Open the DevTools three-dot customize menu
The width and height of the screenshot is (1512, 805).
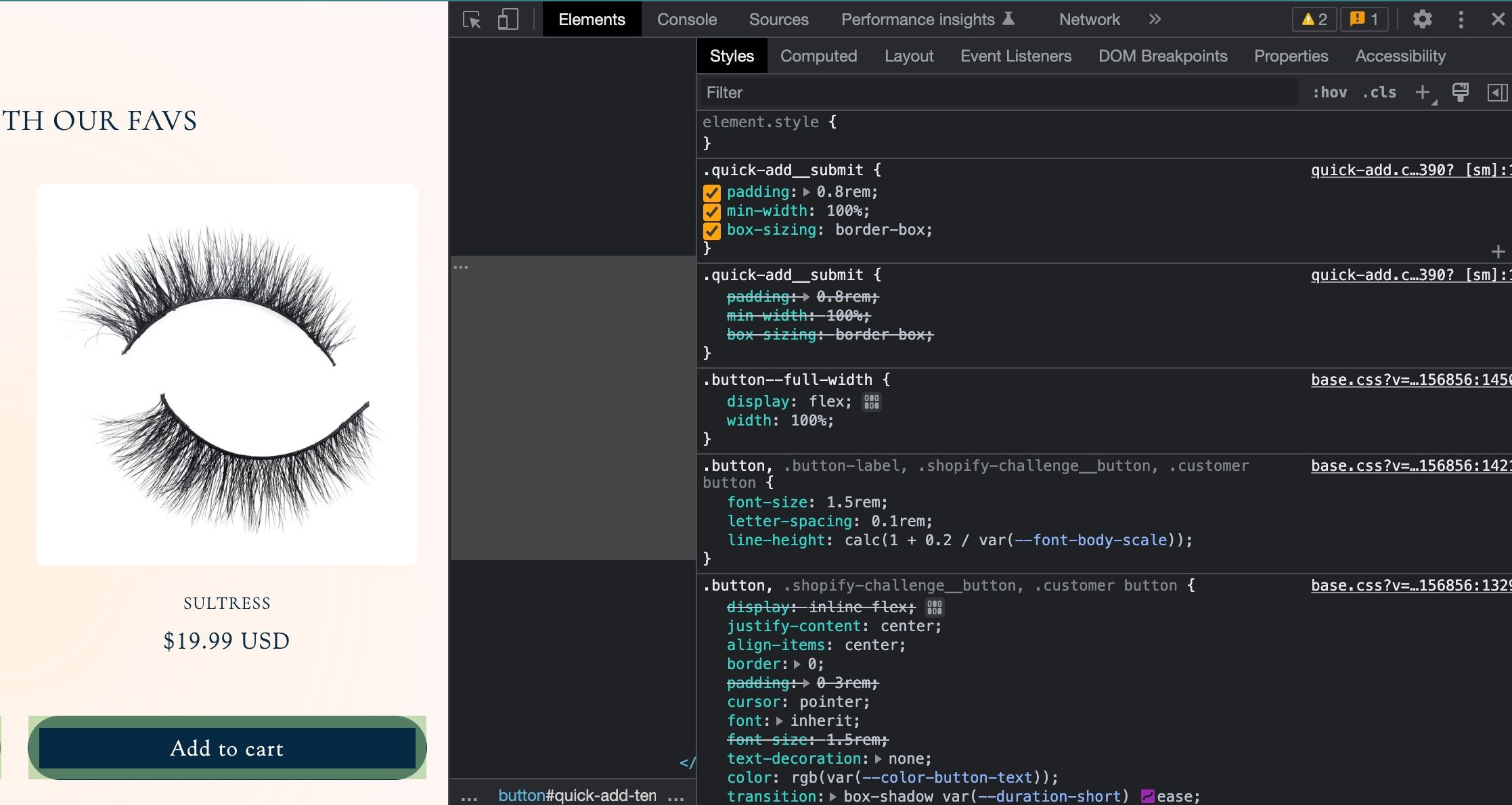pos(1461,20)
